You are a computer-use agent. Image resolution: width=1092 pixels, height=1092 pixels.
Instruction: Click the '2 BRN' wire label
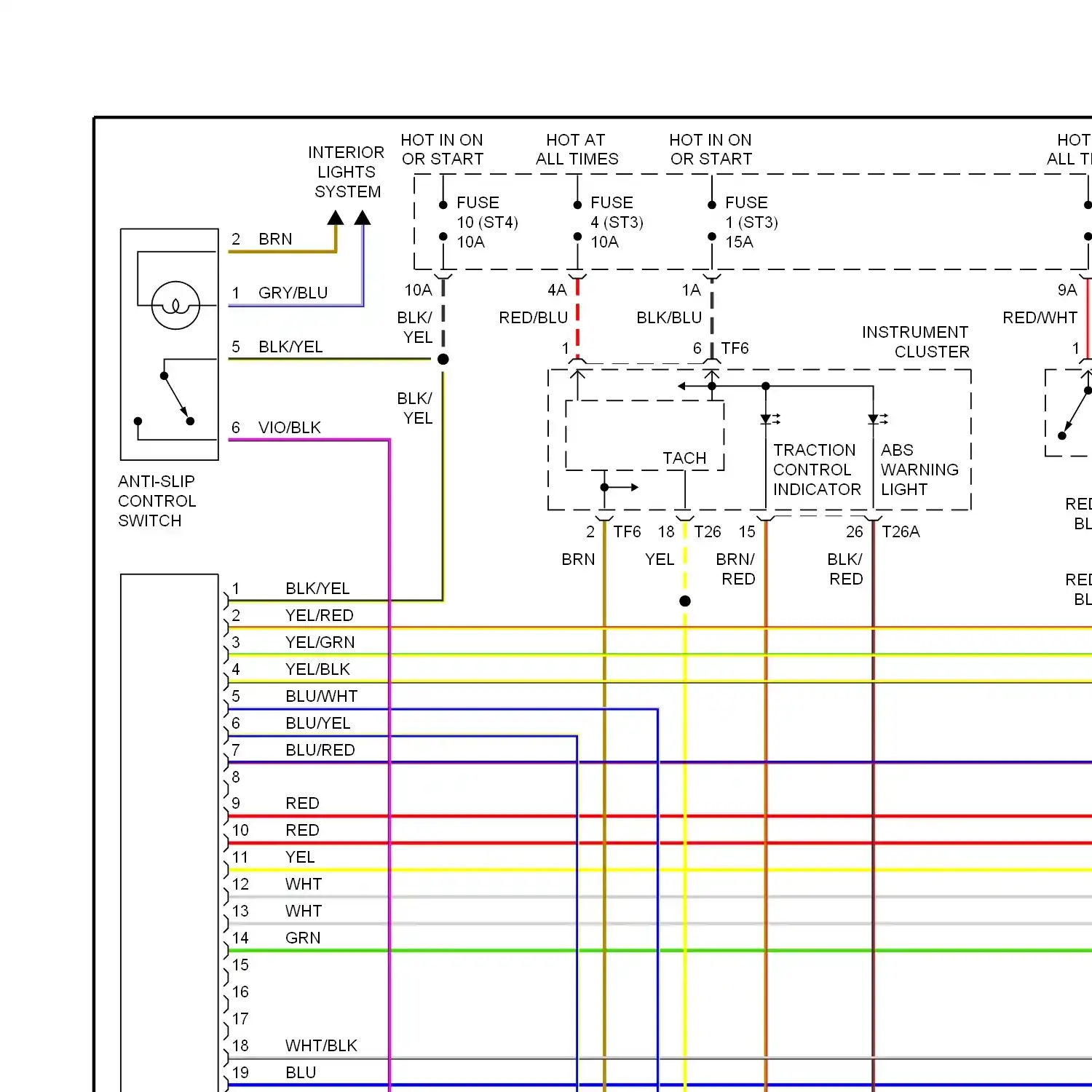[262, 240]
